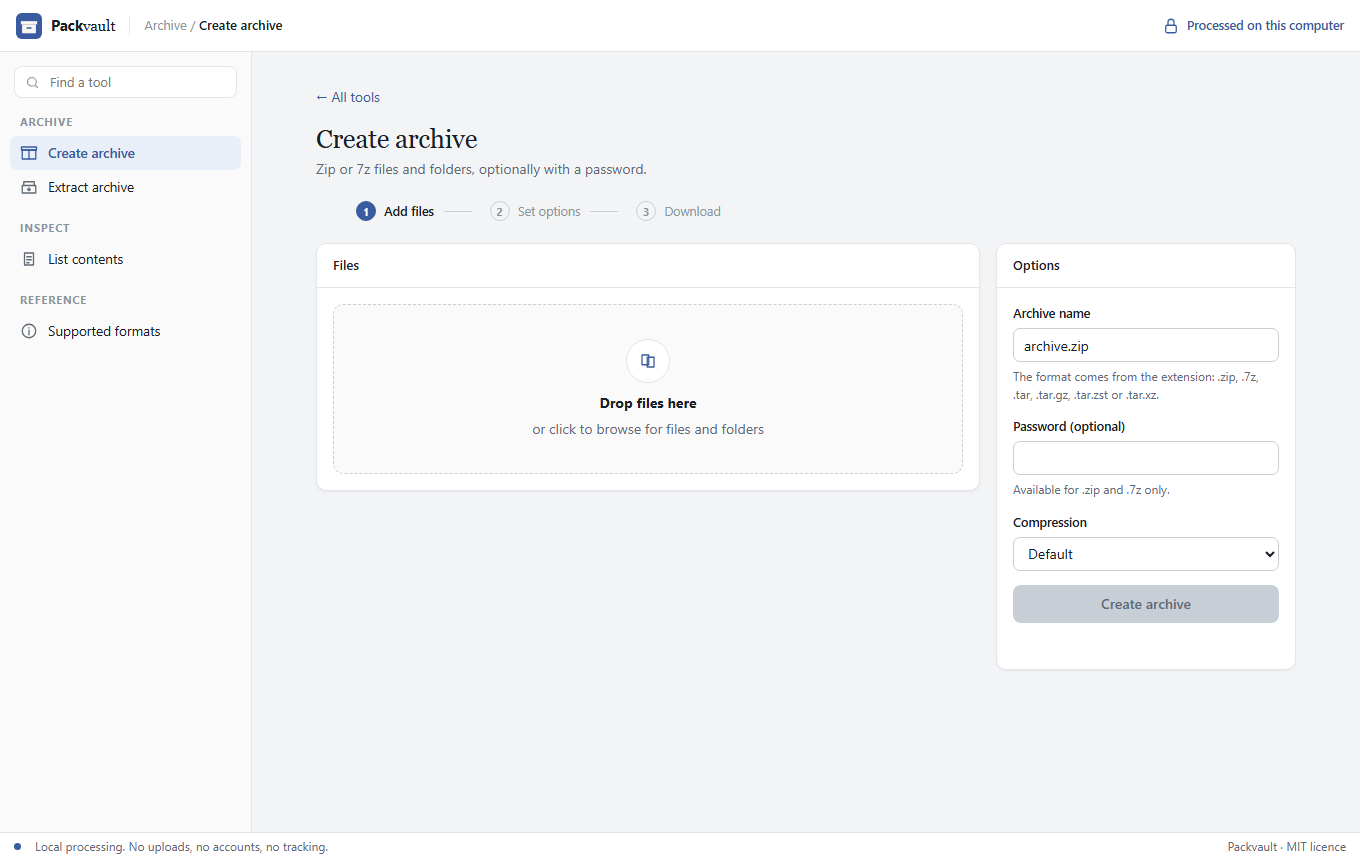The height and width of the screenshot is (860, 1360).
Task: Click the magnifier icon in Find a tool
Action: click(33, 83)
